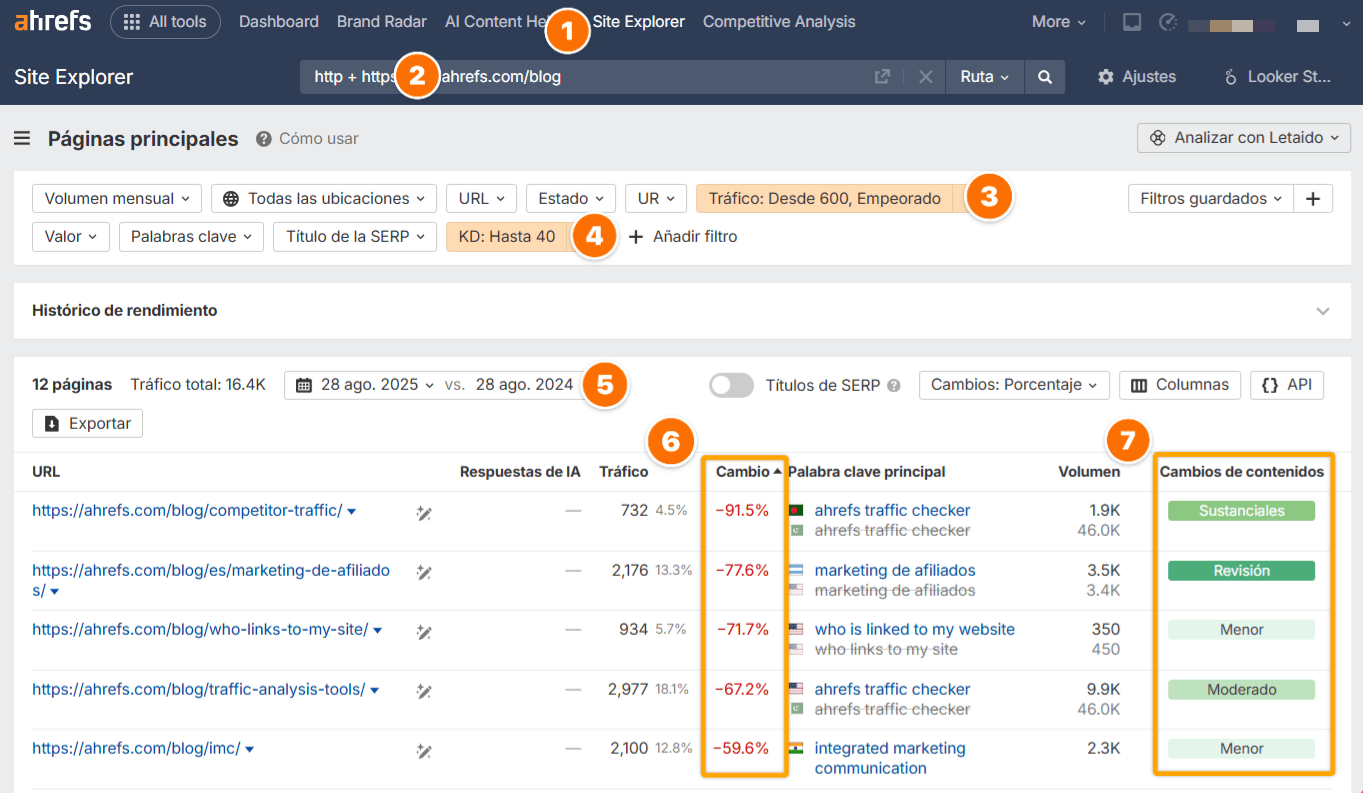
Task: Edit the KD: Hasta 40 filter
Action: [x=507, y=236]
